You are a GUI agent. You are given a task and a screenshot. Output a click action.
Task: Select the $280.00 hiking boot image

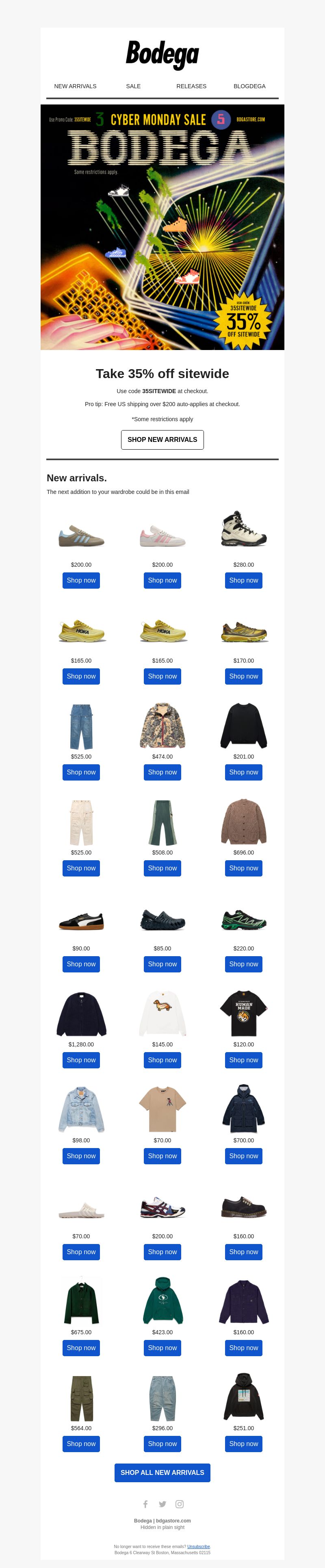[243, 528]
